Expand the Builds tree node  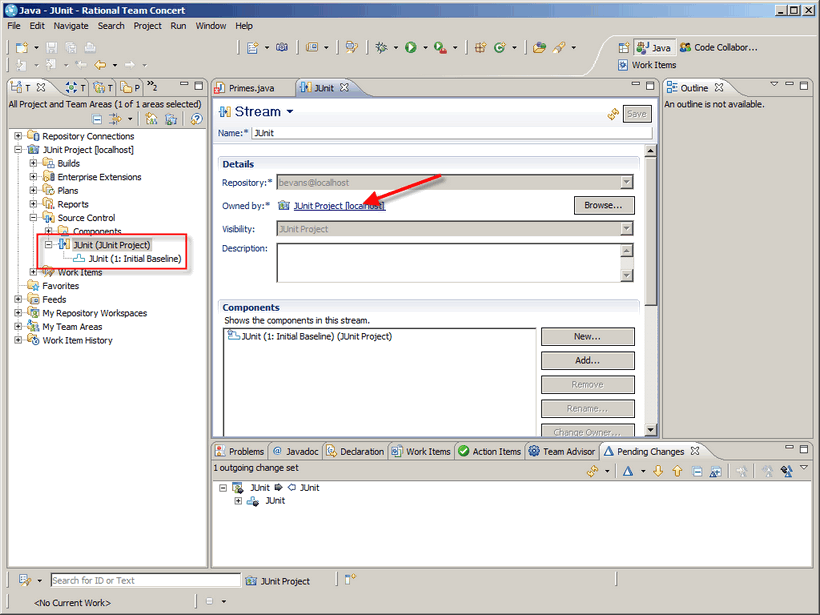(x=33, y=163)
